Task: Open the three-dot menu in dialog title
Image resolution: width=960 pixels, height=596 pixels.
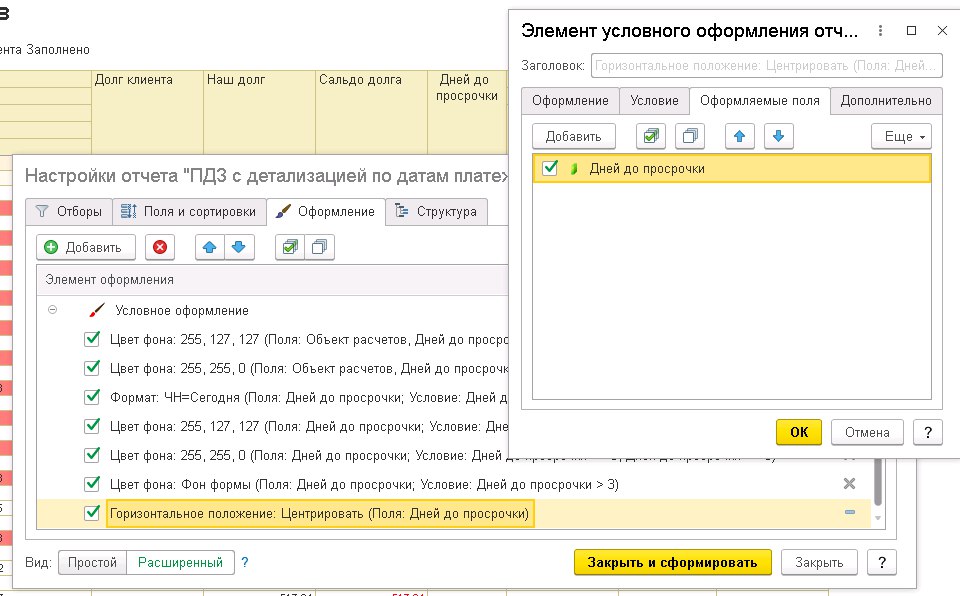Action: (880, 31)
